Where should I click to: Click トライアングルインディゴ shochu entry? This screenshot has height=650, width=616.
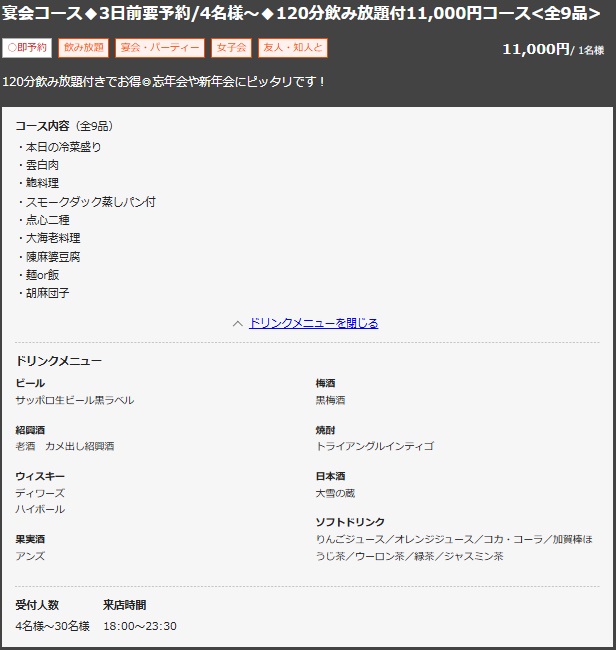pyautogui.click(x=375, y=446)
